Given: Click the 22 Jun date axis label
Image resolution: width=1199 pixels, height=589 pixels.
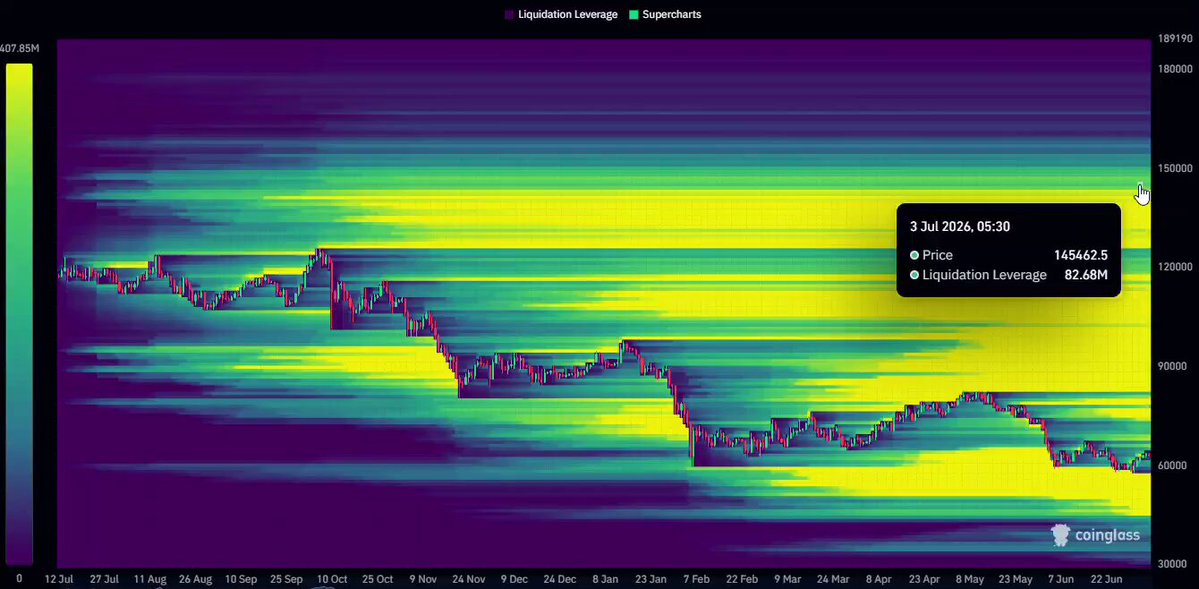Looking at the screenshot, I should point(1106,579).
